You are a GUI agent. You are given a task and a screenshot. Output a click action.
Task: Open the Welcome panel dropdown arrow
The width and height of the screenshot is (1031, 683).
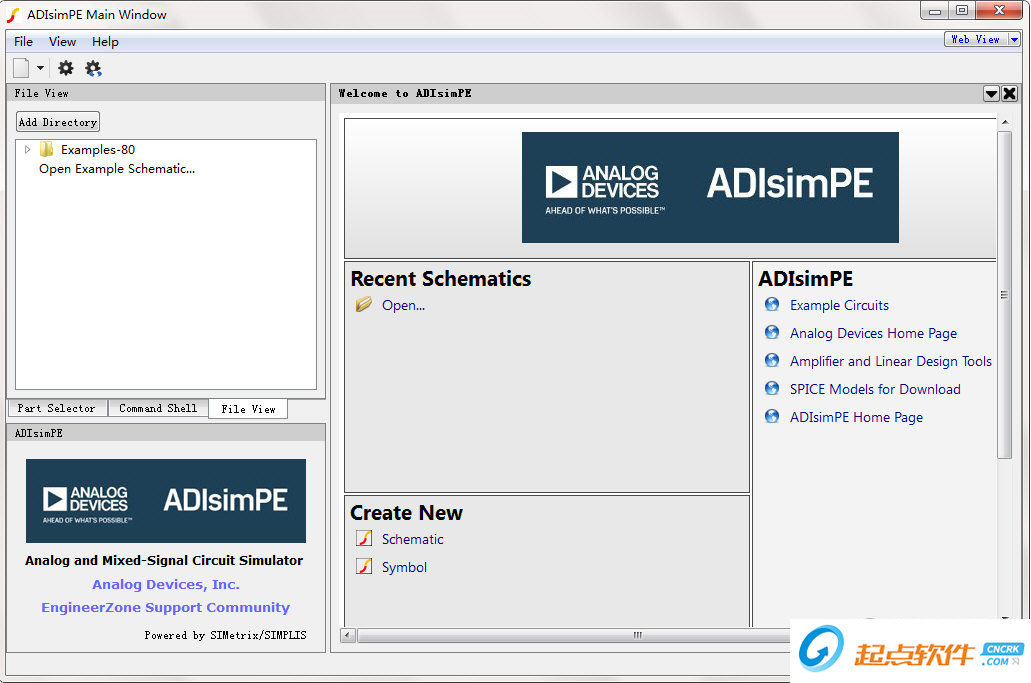click(991, 93)
